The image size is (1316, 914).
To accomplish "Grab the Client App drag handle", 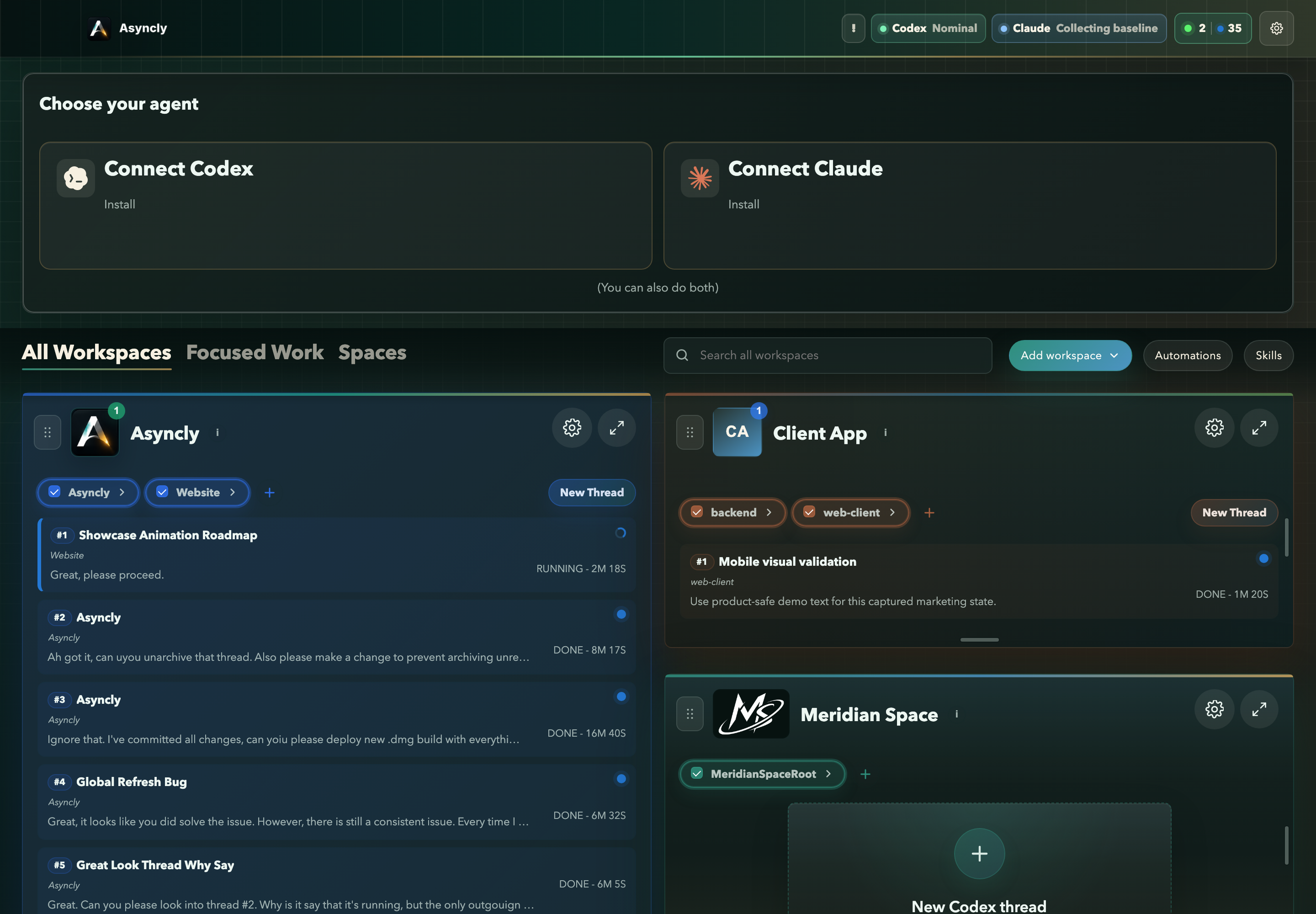I will click(x=690, y=432).
